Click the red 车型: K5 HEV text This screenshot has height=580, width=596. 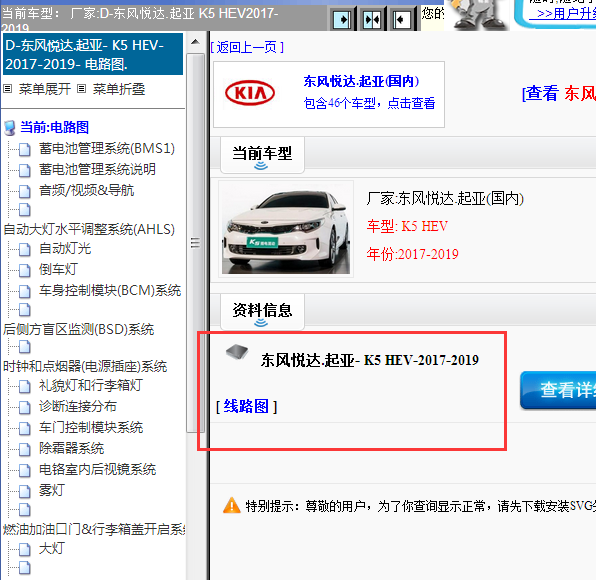pos(407,226)
